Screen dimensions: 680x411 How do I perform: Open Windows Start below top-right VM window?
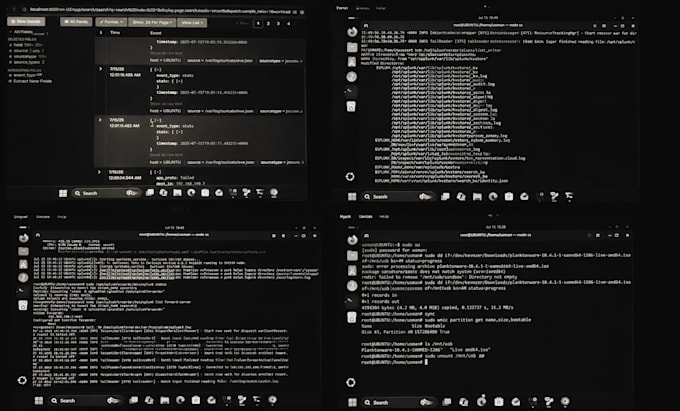pyautogui.click(x=352, y=196)
